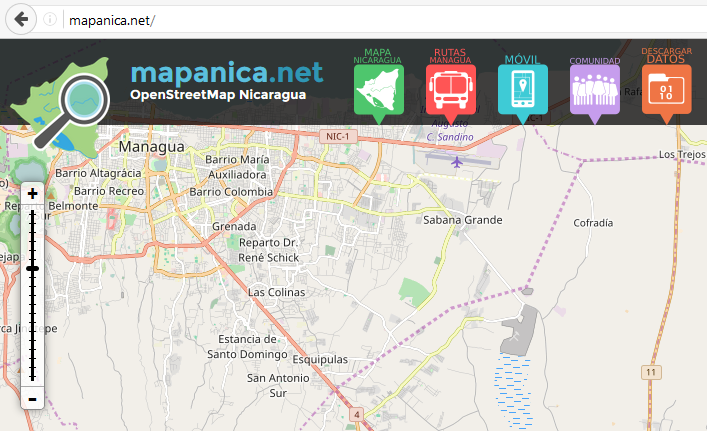This screenshot has height=431, width=707.
Task: Open the Comunidad purple people icon
Action: pos(595,89)
